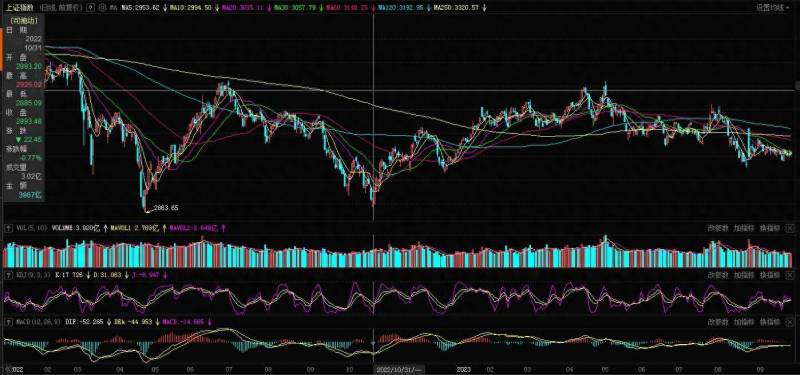Click the (可拖动) draggable panel header
The image size is (800, 375).
coord(23,20)
